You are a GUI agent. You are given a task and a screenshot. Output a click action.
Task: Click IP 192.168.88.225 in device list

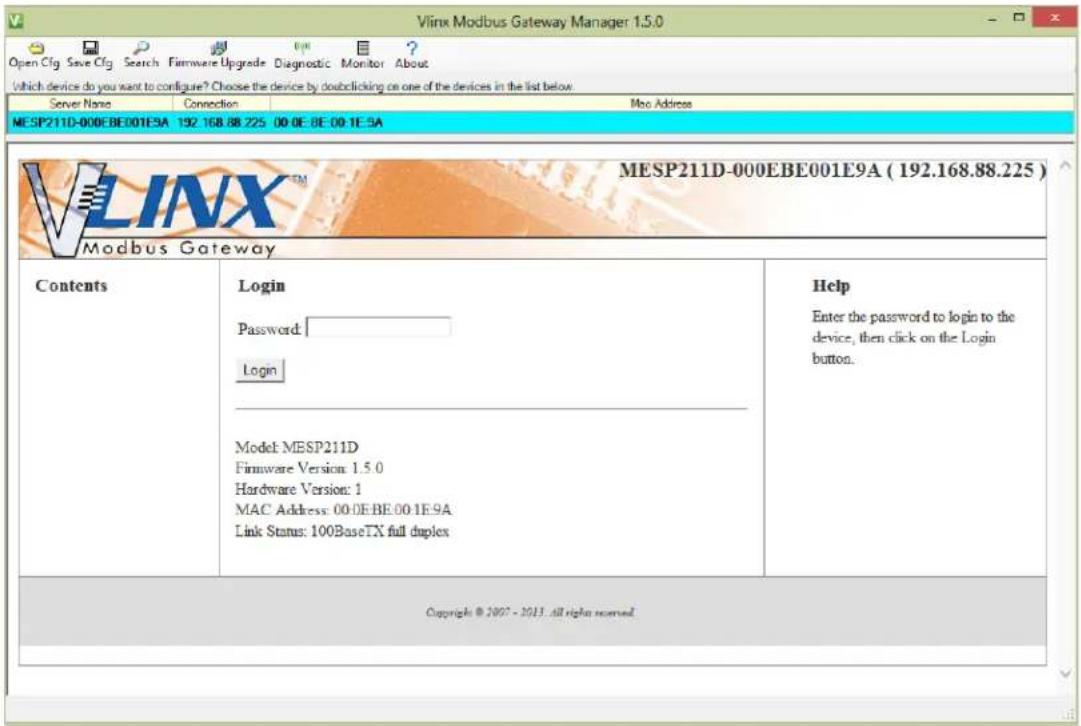tap(221, 123)
